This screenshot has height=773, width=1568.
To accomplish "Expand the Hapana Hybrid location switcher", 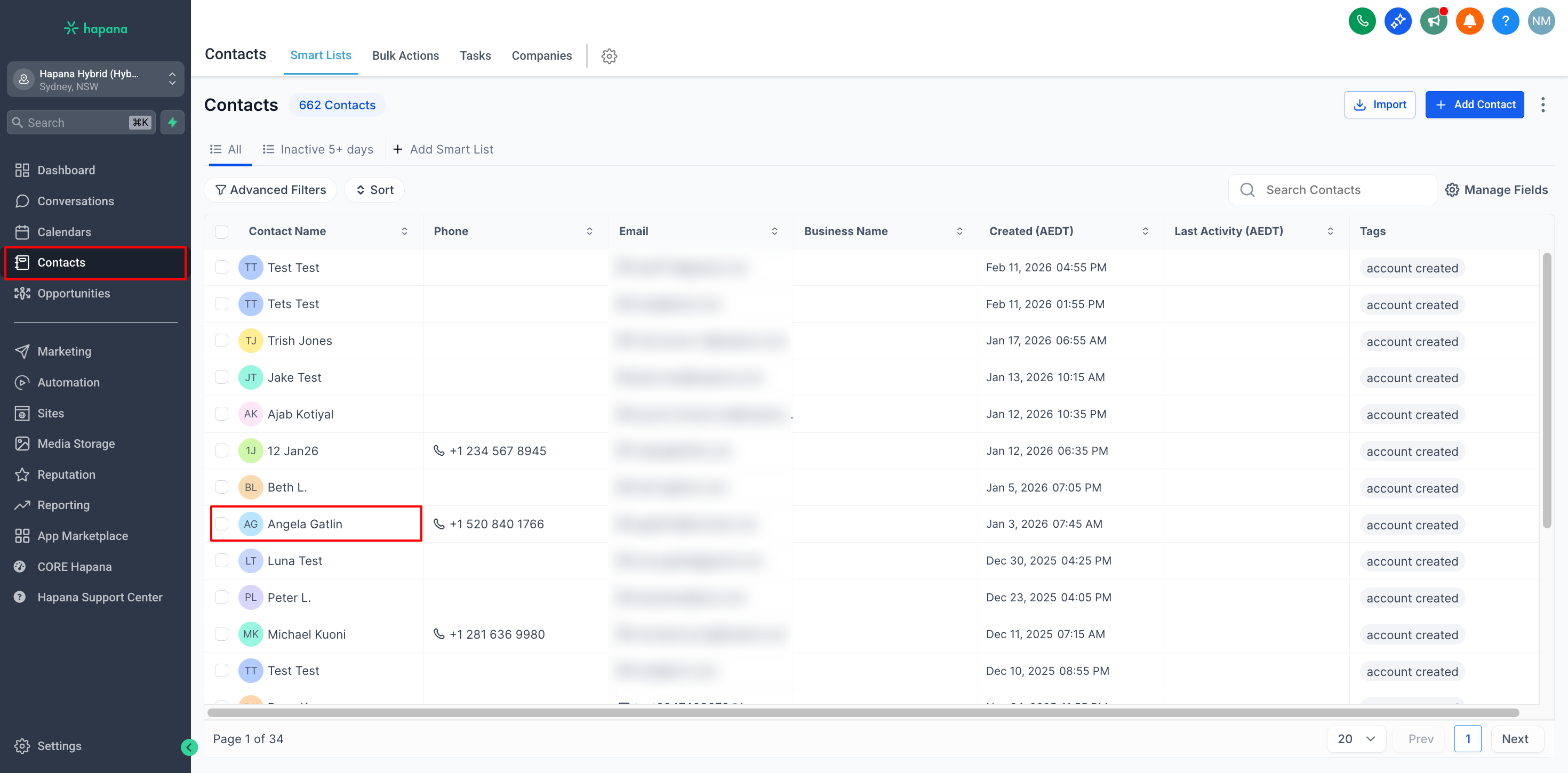I will point(95,79).
